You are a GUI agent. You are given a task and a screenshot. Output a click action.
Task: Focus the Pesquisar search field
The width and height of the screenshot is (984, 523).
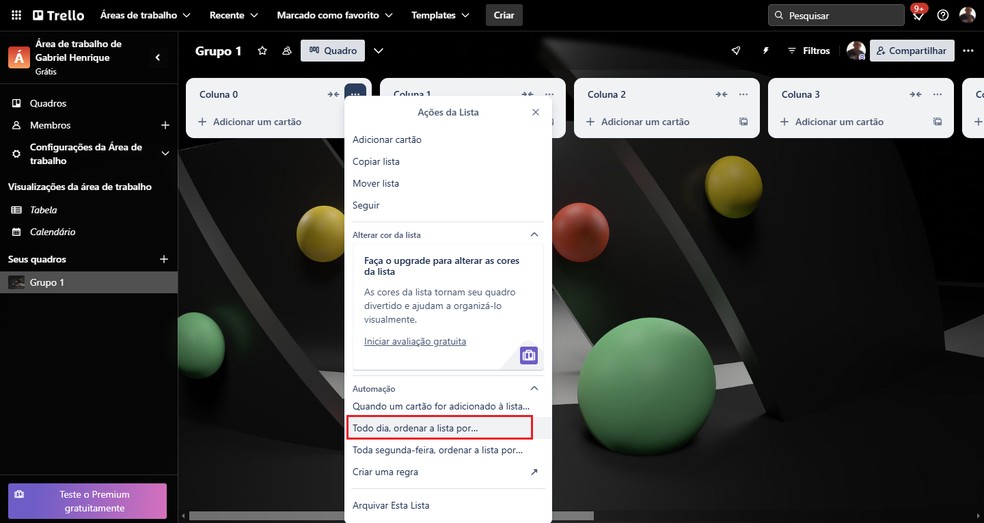coord(836,15)
